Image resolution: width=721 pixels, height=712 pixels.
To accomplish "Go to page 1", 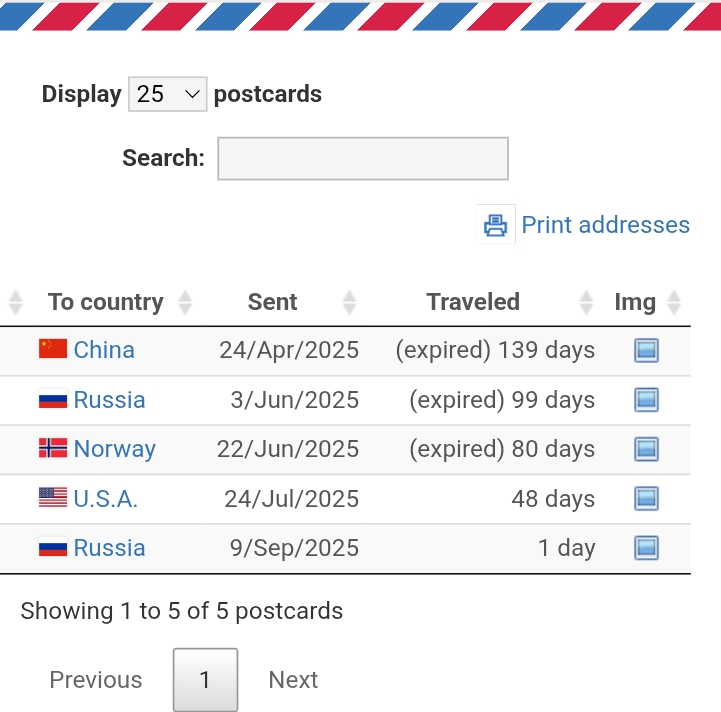I will (x=205, y=680).
